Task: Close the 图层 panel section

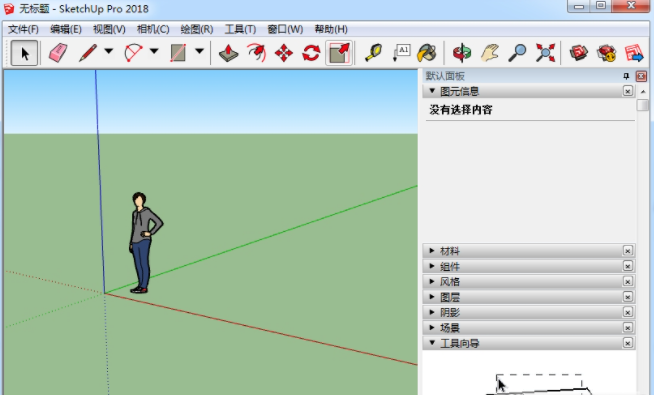Action: click(628, 297)
